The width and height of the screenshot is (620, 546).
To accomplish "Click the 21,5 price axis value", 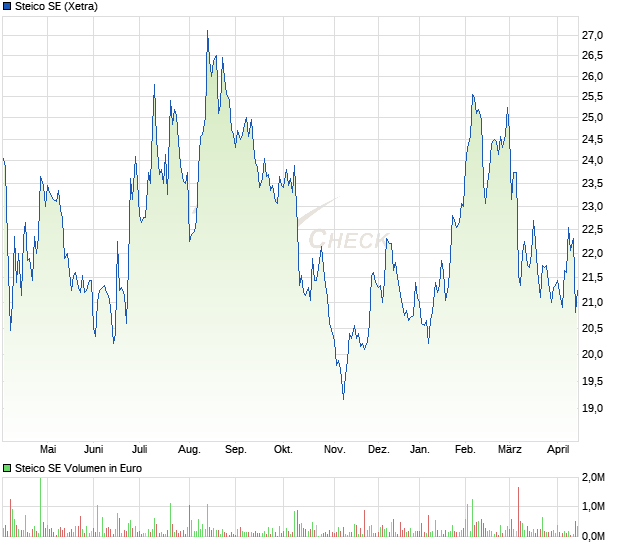I will [592, 278].
